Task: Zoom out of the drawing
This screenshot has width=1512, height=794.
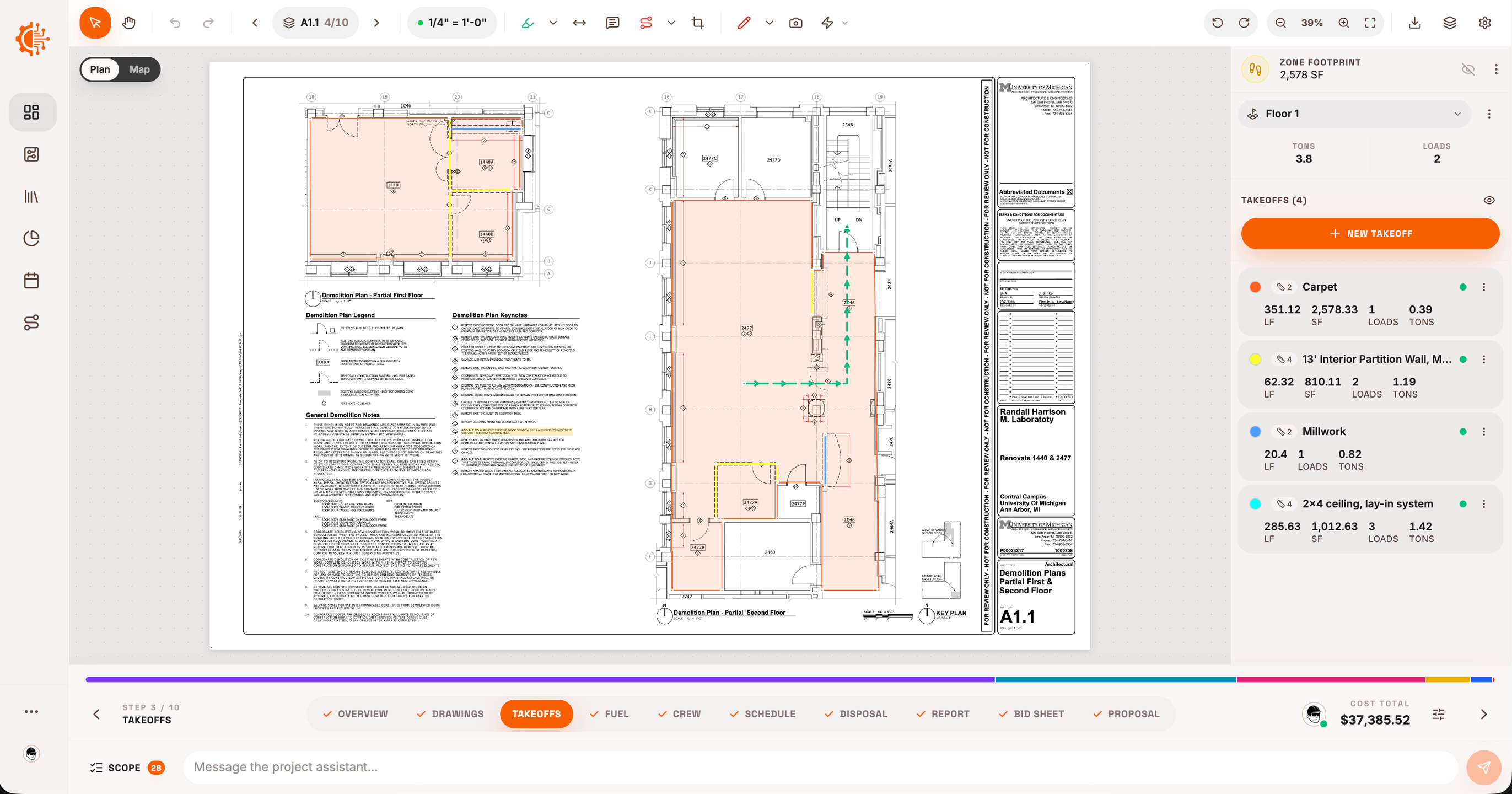Action: [1280, 23]
